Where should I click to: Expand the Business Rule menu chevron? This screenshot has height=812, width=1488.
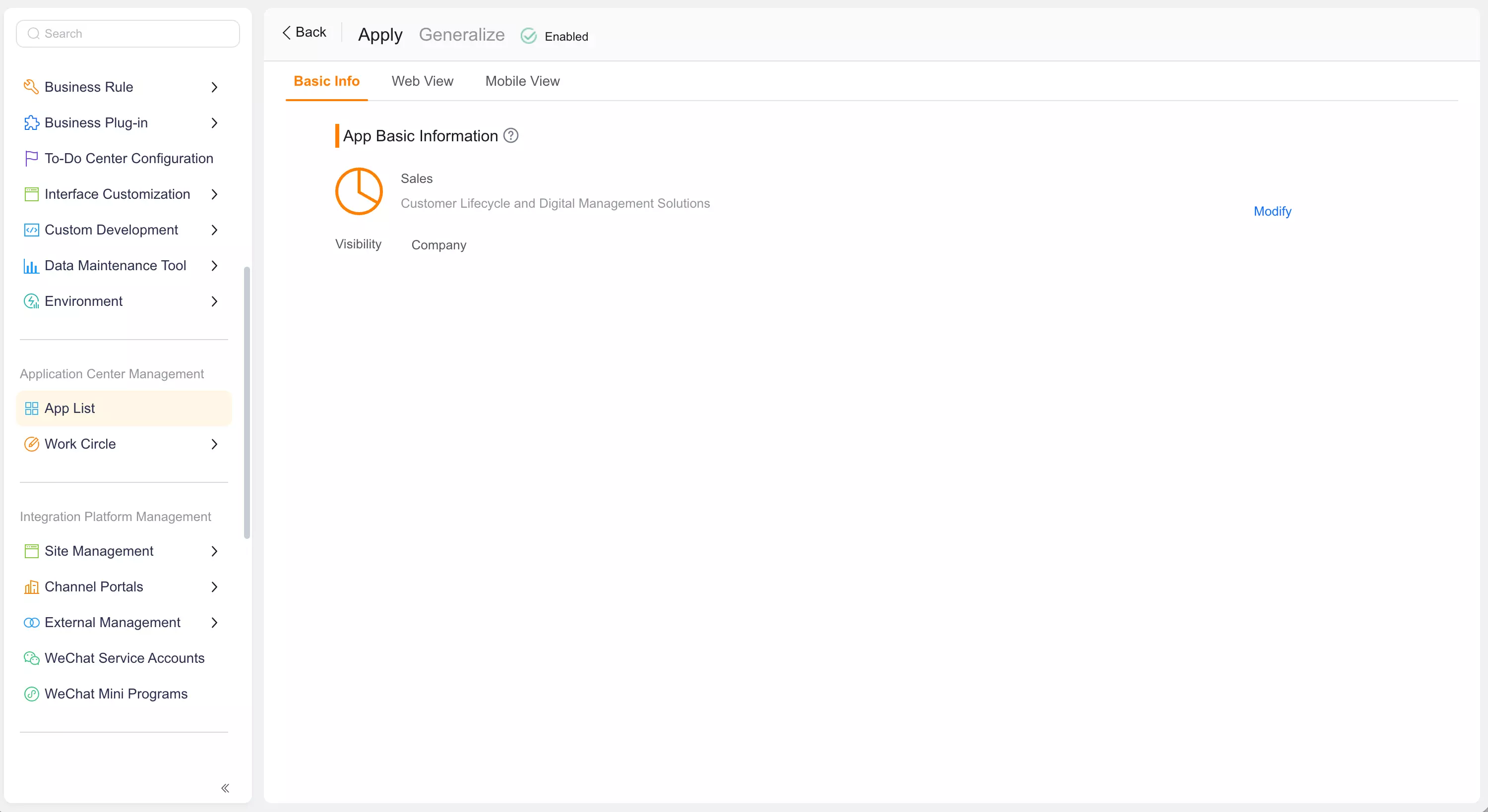214,87
